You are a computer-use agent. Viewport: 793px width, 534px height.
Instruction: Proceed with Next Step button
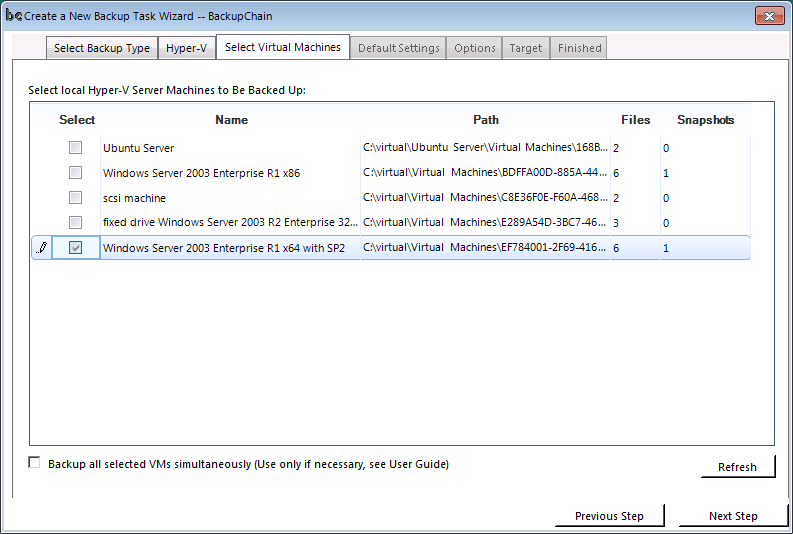pyautogui.click(x=733, y=516)
